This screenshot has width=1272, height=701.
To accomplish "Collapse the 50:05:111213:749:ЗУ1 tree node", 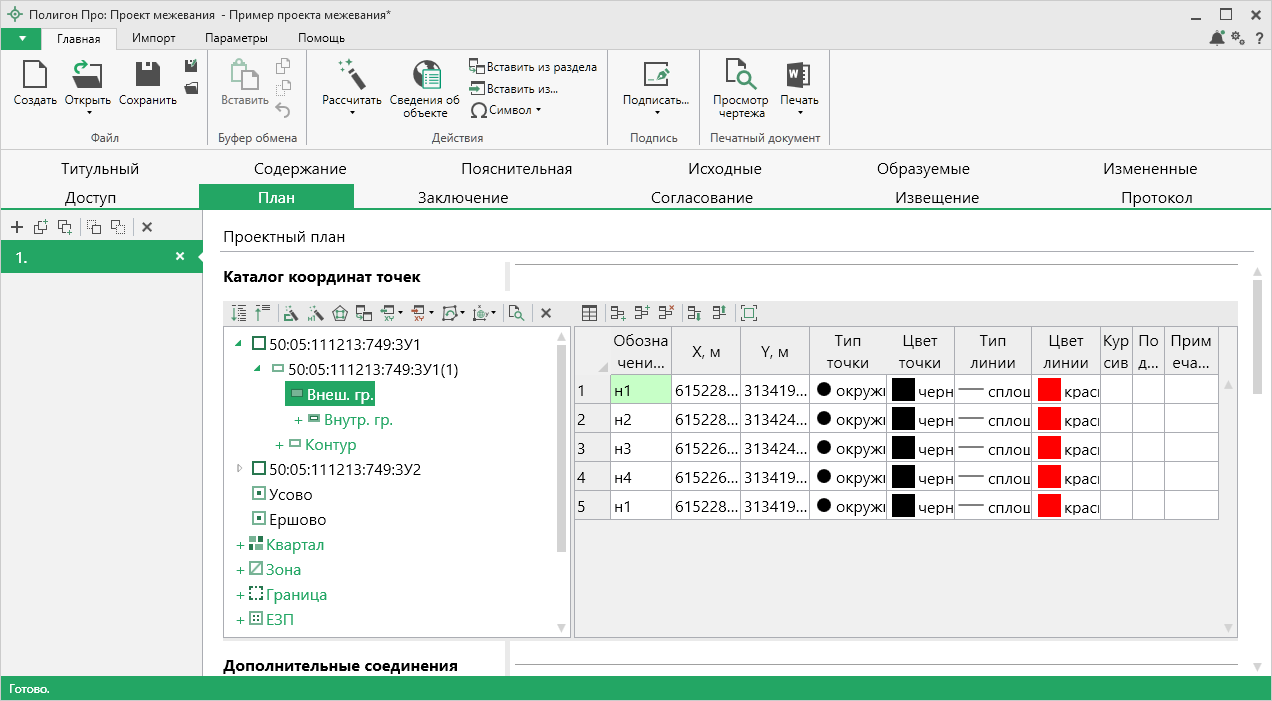I will coord(238,344).
